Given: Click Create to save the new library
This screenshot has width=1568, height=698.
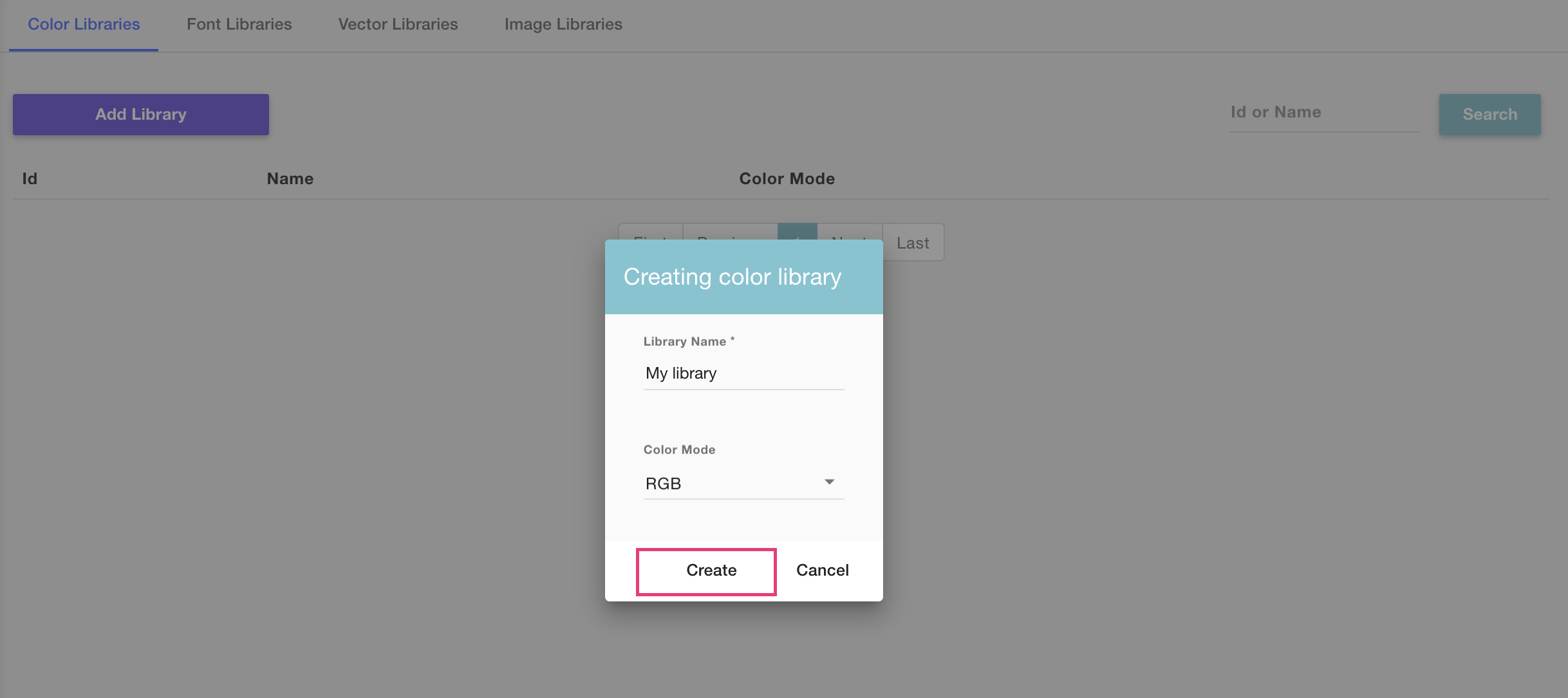Looking at the screenshot, I should pos(705,571).
